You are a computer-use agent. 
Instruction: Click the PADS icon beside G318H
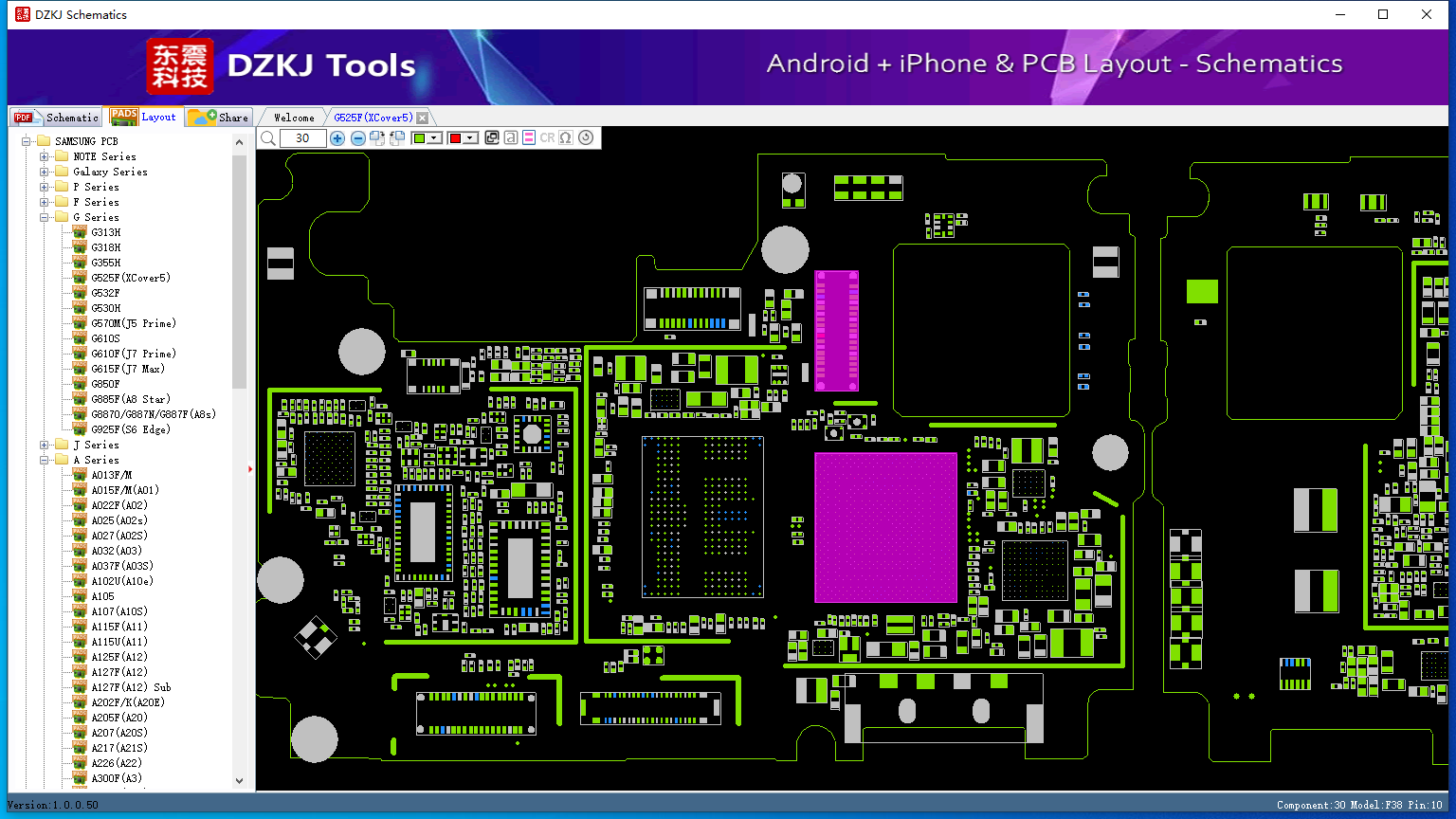click(80, 247)
